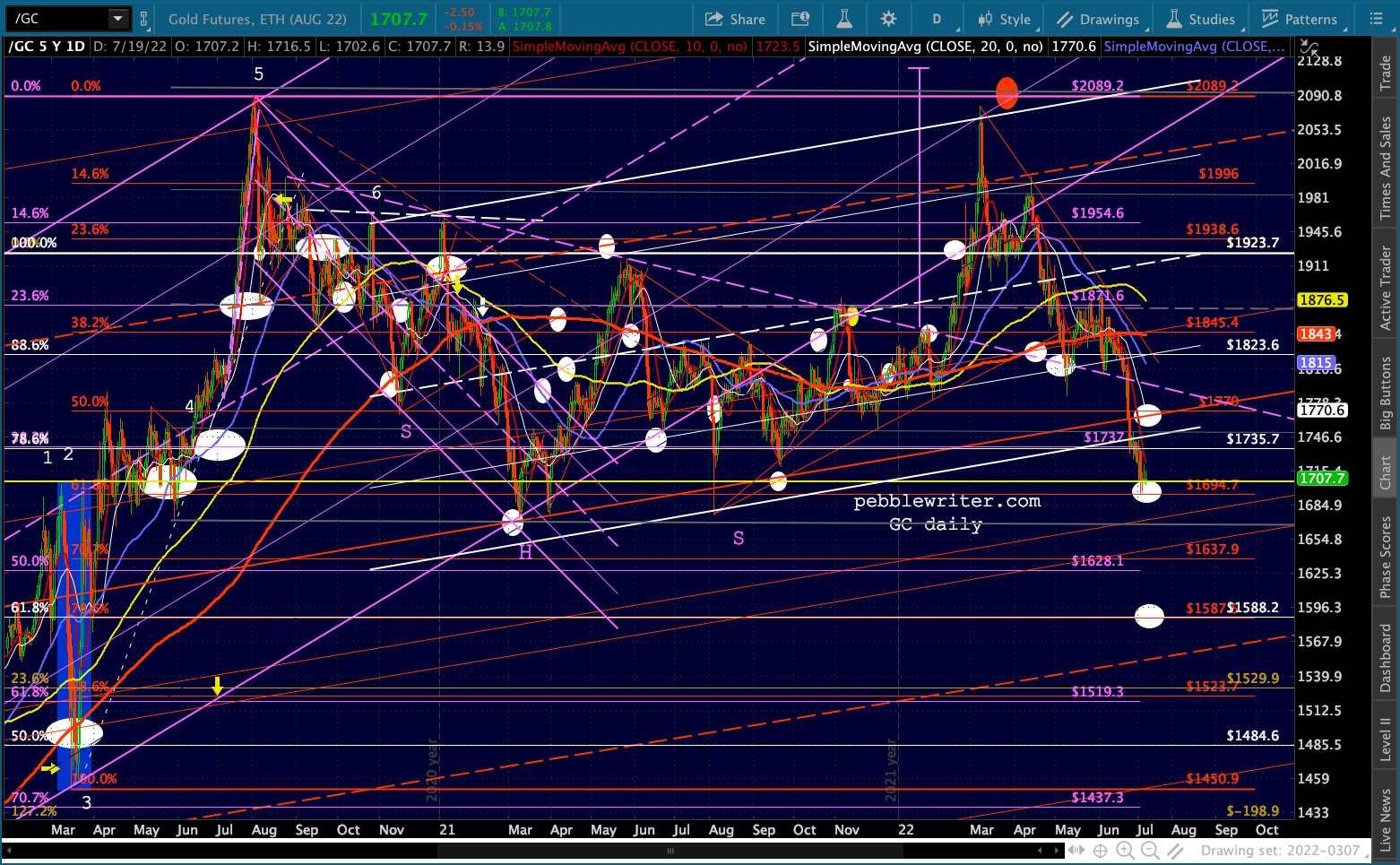Image resolution: width=1400 pixels, height=865 pixels.
Task: Click the collapse arrows icon above price axis
Action: (1309, 47)
